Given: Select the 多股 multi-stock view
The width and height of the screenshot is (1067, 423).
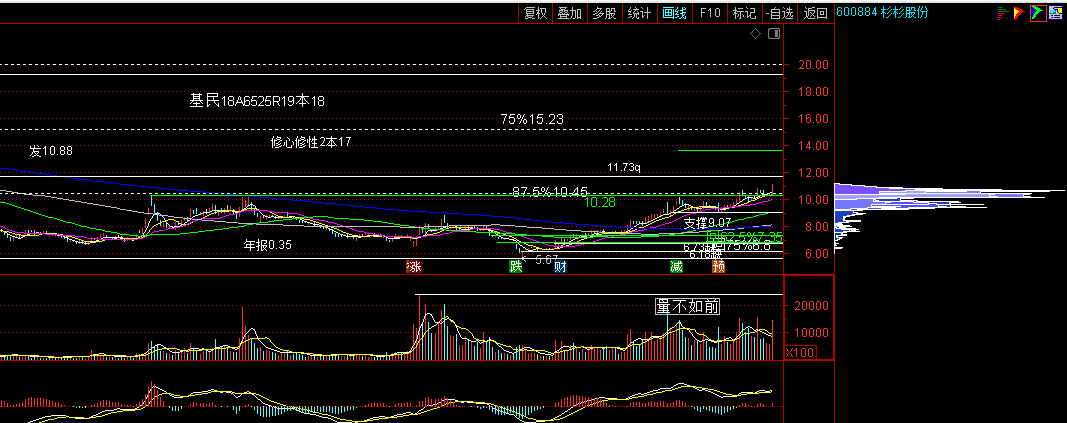Looking at the screenshot, I should coord(604,13).
